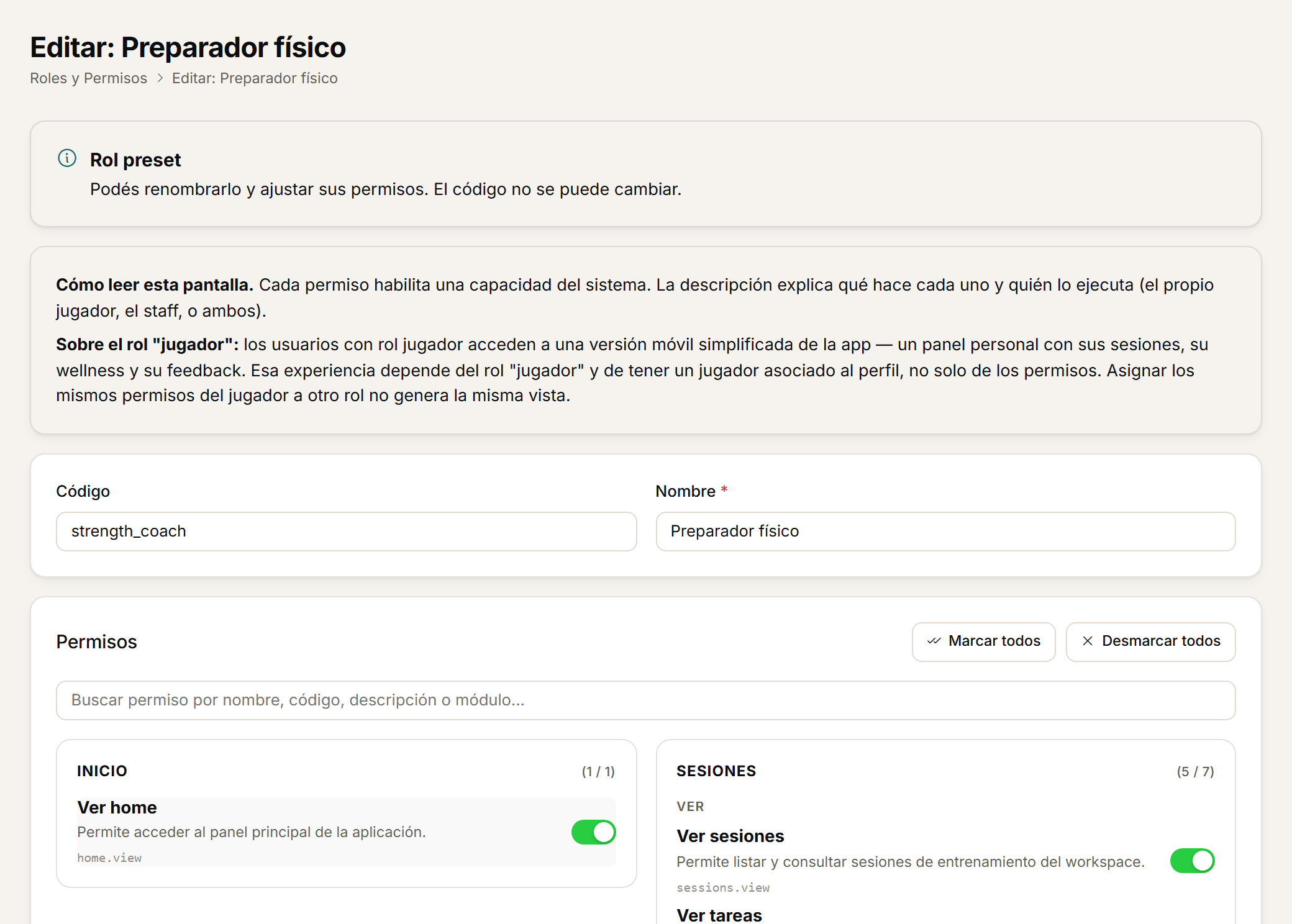The width and height of the screenshot is (1292, 924).
Task: Click the sessions.view permission code
Action: (x=723, y=888)
